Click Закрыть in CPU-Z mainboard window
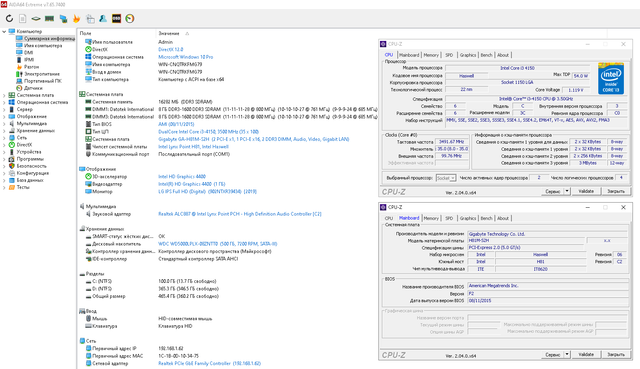The height and width of the screenshot is (369, 640). (616, 354)
